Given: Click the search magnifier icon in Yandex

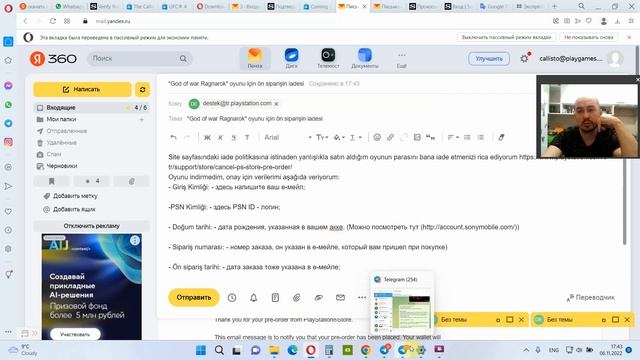Looking at the screenshot, I should pos(183,59).
